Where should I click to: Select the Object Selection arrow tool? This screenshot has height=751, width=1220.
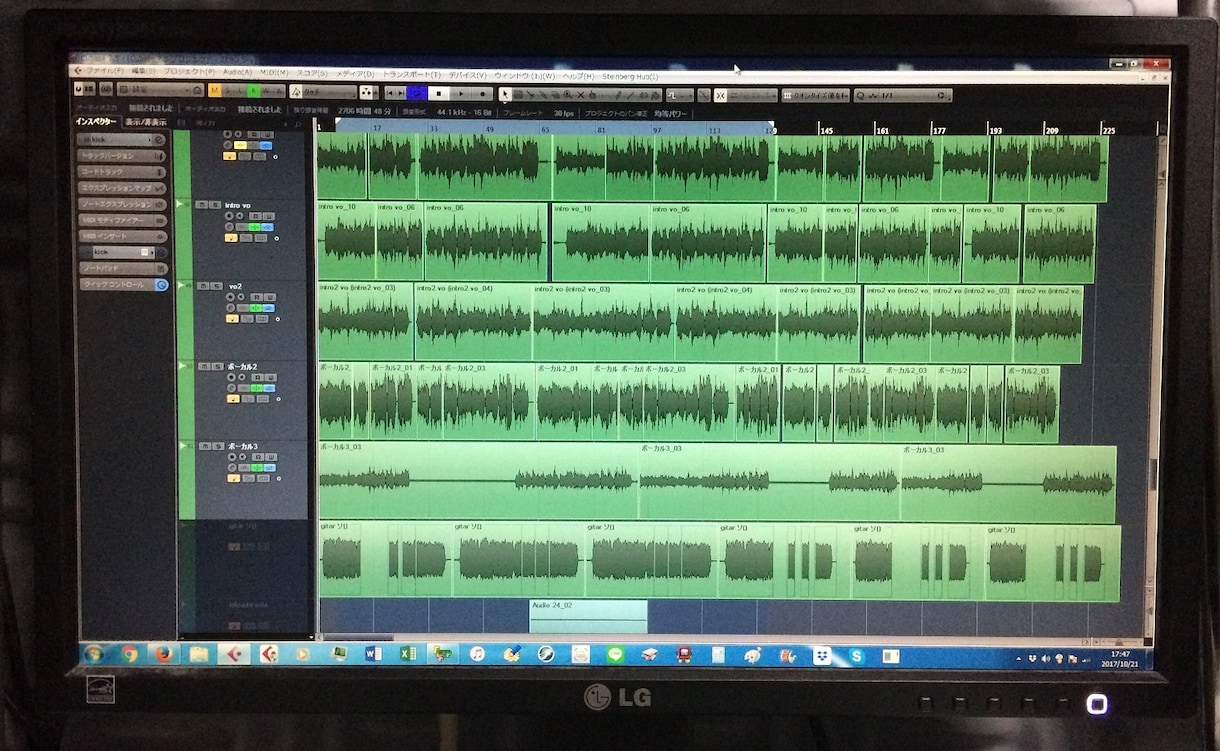506,95
